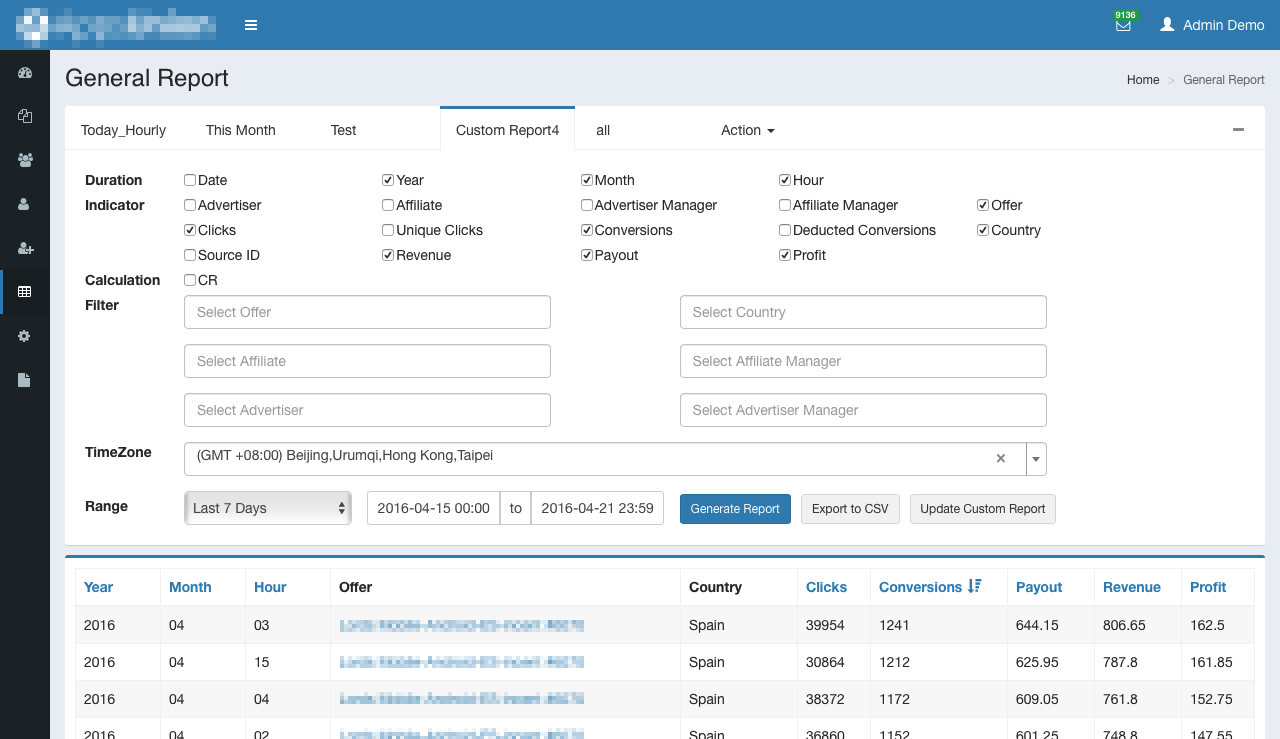Toggle the hamburger menu in top bar
The width and height of the screenshot is (1280, 739).
click(251, 25)
